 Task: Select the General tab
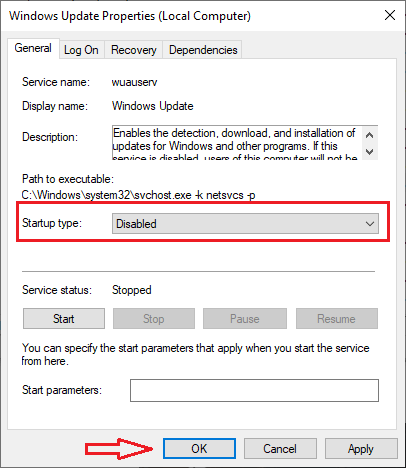pos(33,48)
